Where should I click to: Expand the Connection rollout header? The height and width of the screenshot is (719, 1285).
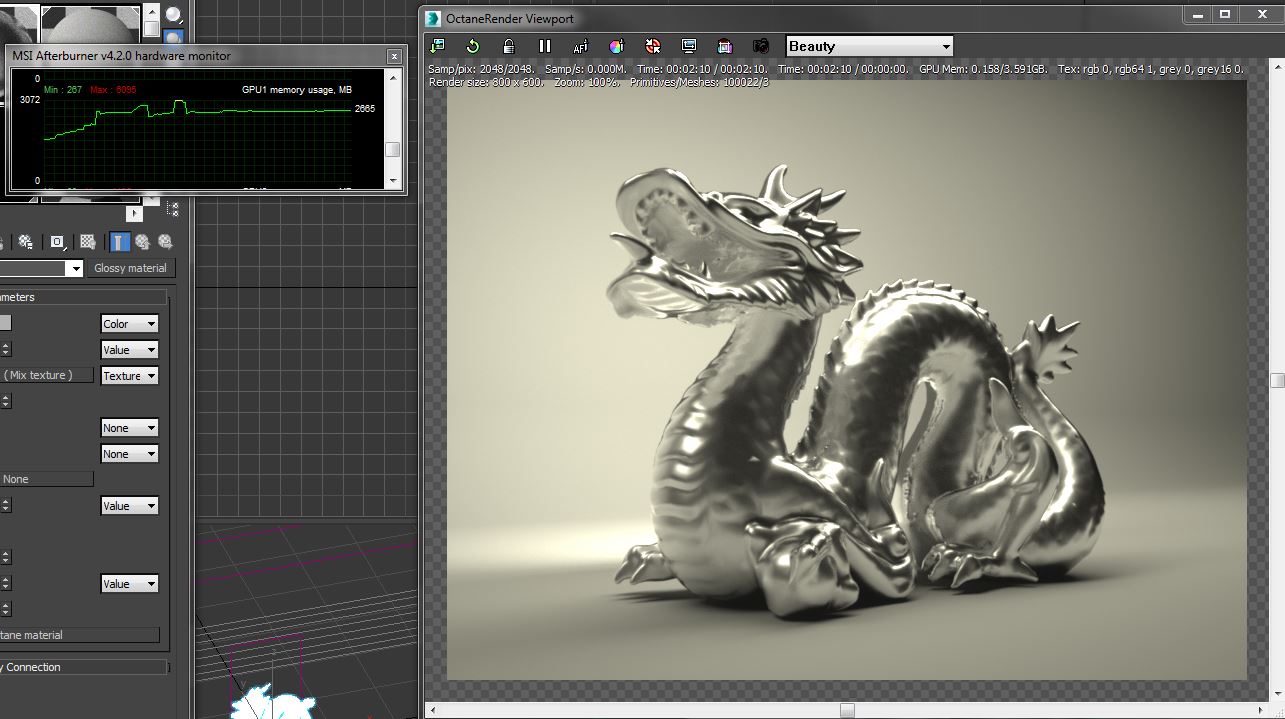click(x=83, y=667)
